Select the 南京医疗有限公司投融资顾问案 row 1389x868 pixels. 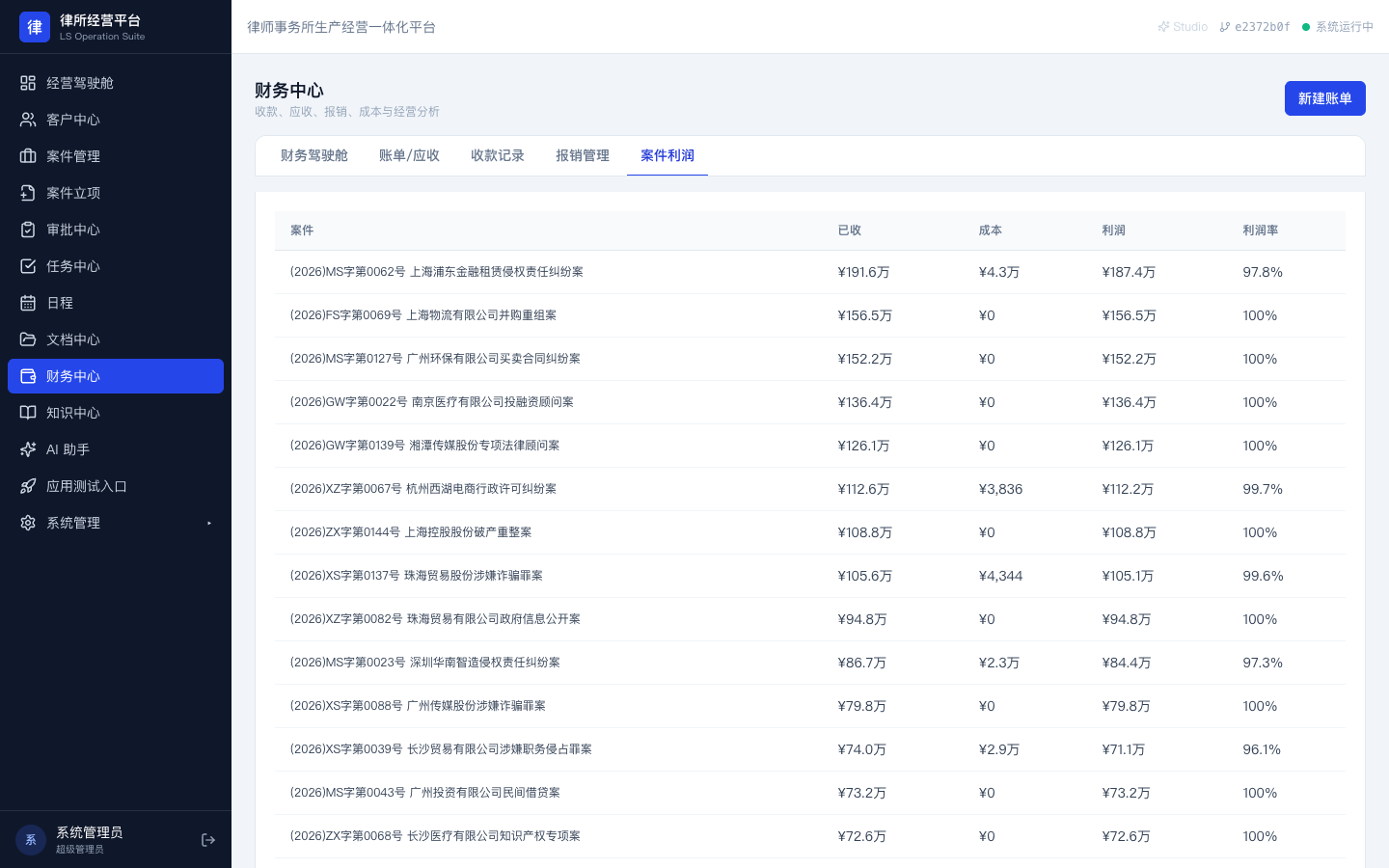click(x=810, y=402)
